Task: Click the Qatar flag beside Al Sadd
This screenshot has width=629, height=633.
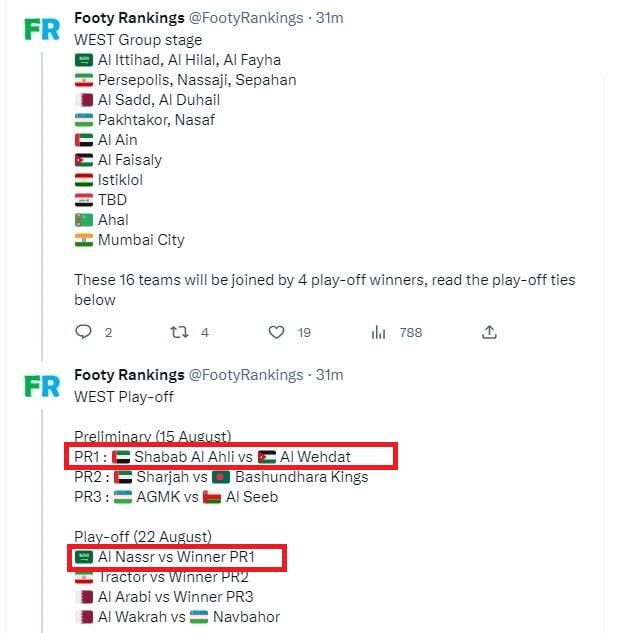Action: coord(84,100)
